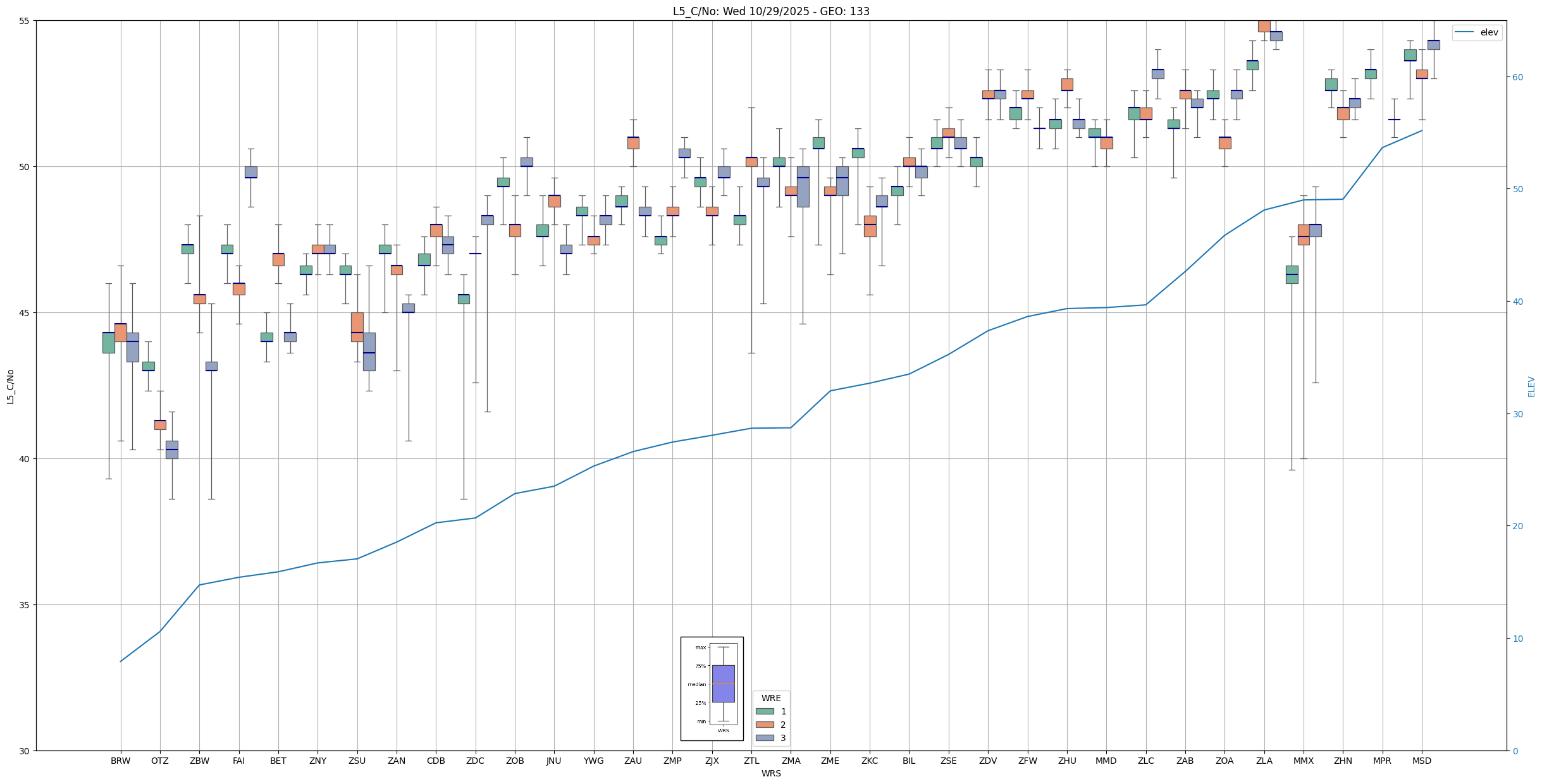Screen dimensions: 1542x784
Task: Click the ZTL station tick label
Action: coord(751,761)
